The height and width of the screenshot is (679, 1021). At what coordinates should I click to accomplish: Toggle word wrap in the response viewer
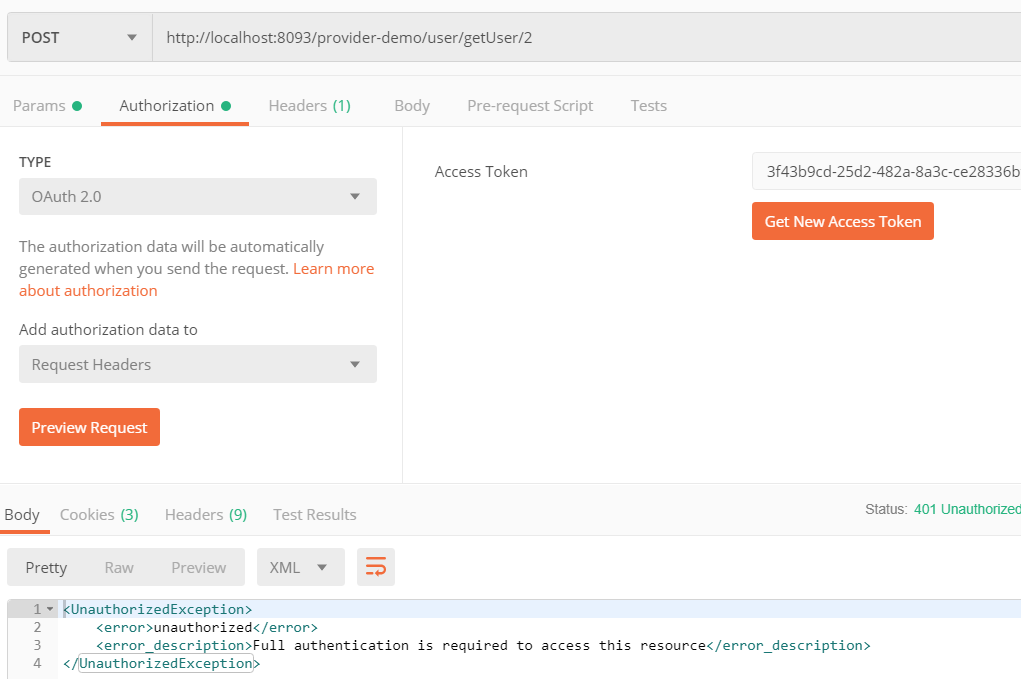376,566
